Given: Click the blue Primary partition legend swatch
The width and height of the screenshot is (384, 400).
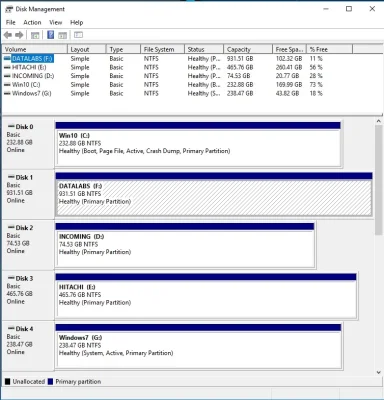Looking at the screenshot, I should pos(51,382).
